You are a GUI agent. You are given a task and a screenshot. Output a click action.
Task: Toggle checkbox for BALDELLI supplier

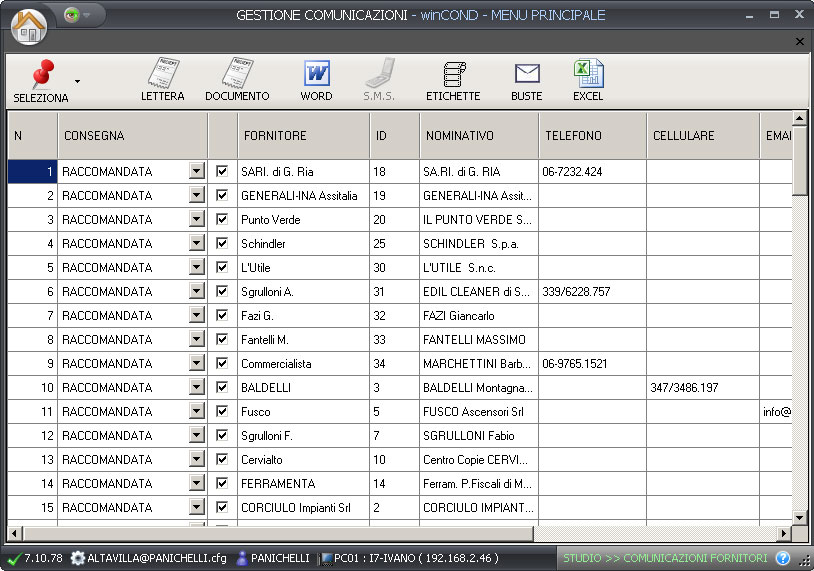point(222,387)
